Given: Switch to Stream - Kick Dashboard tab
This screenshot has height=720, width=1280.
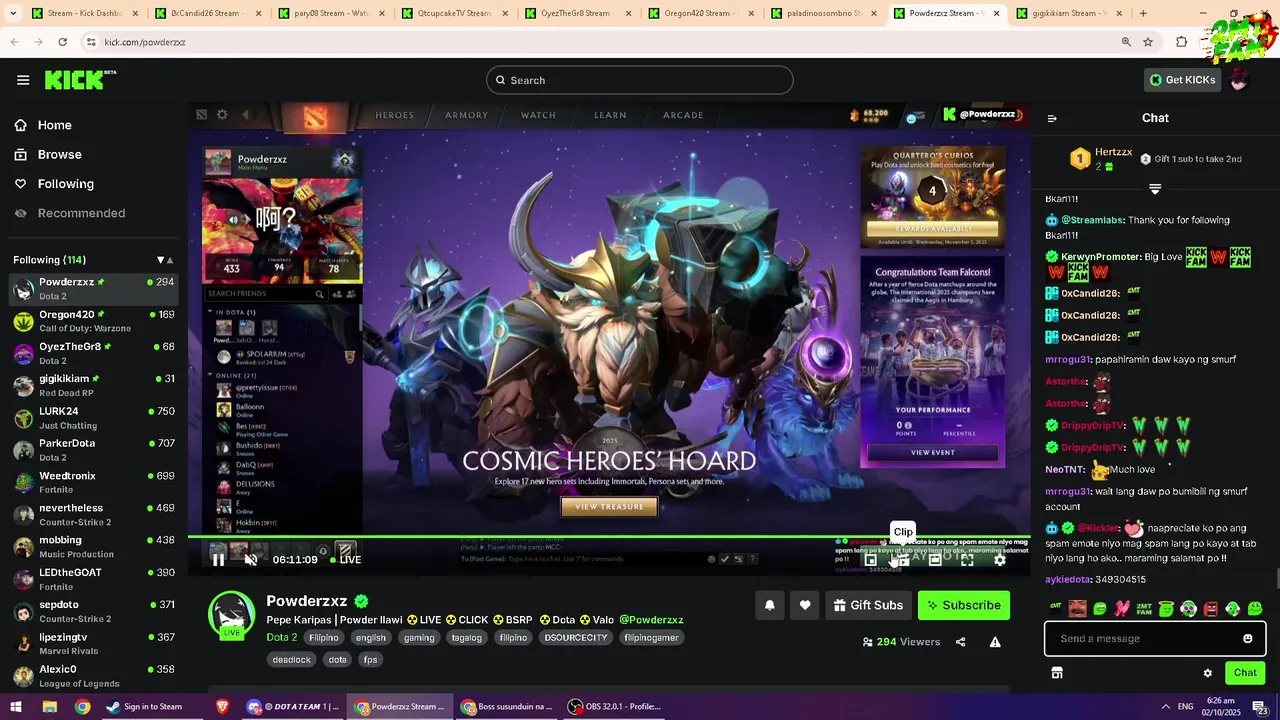Looking at the screenshot, I should pyautogui.click(x=85, y=13).
